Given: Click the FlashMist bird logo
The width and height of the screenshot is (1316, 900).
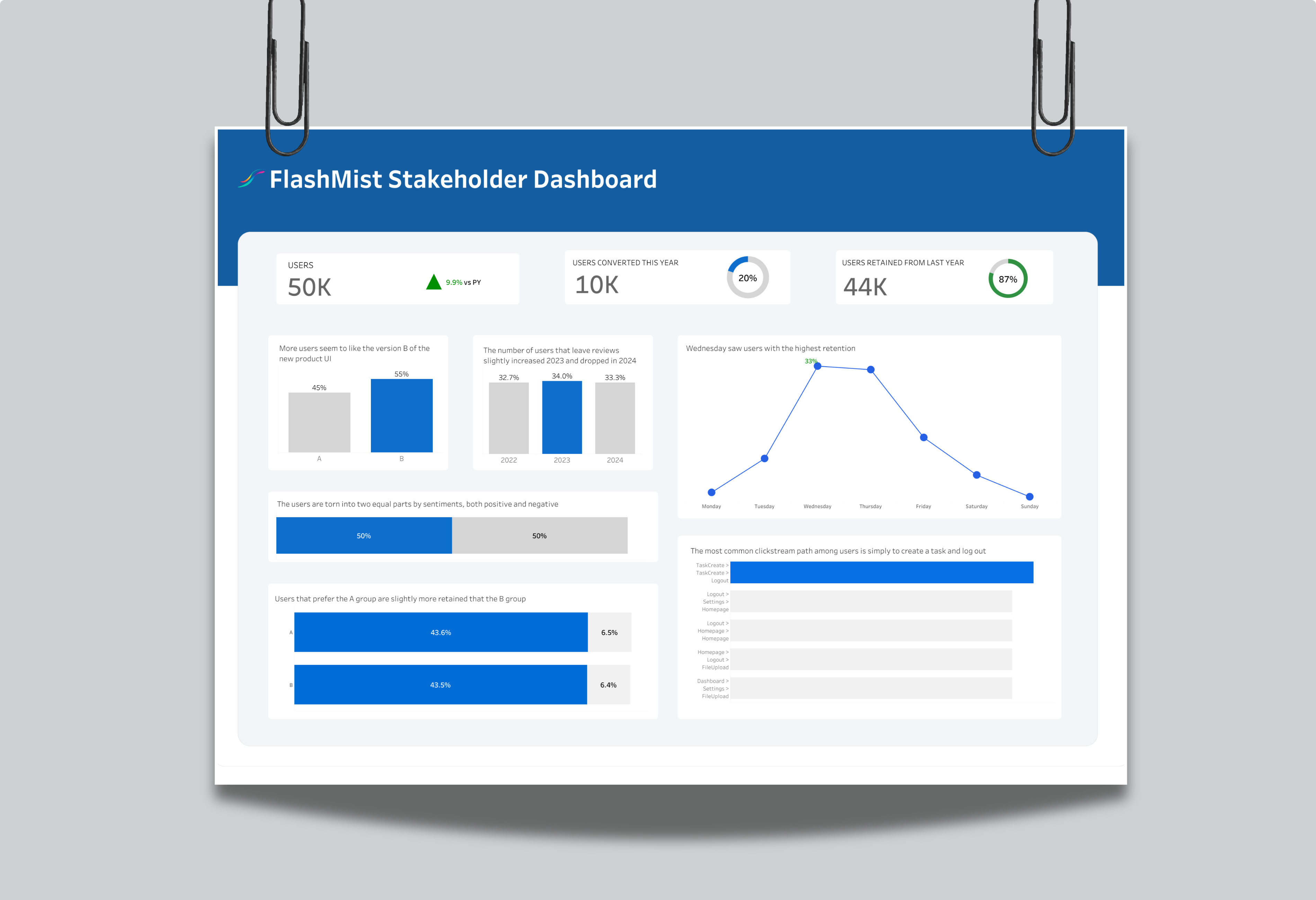Looking at the screenshot, I should click(x=251, y=179).
